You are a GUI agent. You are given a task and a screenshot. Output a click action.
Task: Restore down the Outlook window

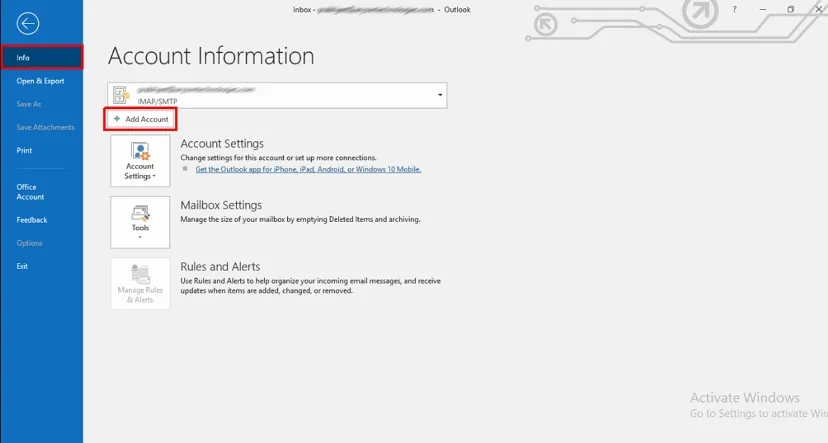[x=791, y=10]
